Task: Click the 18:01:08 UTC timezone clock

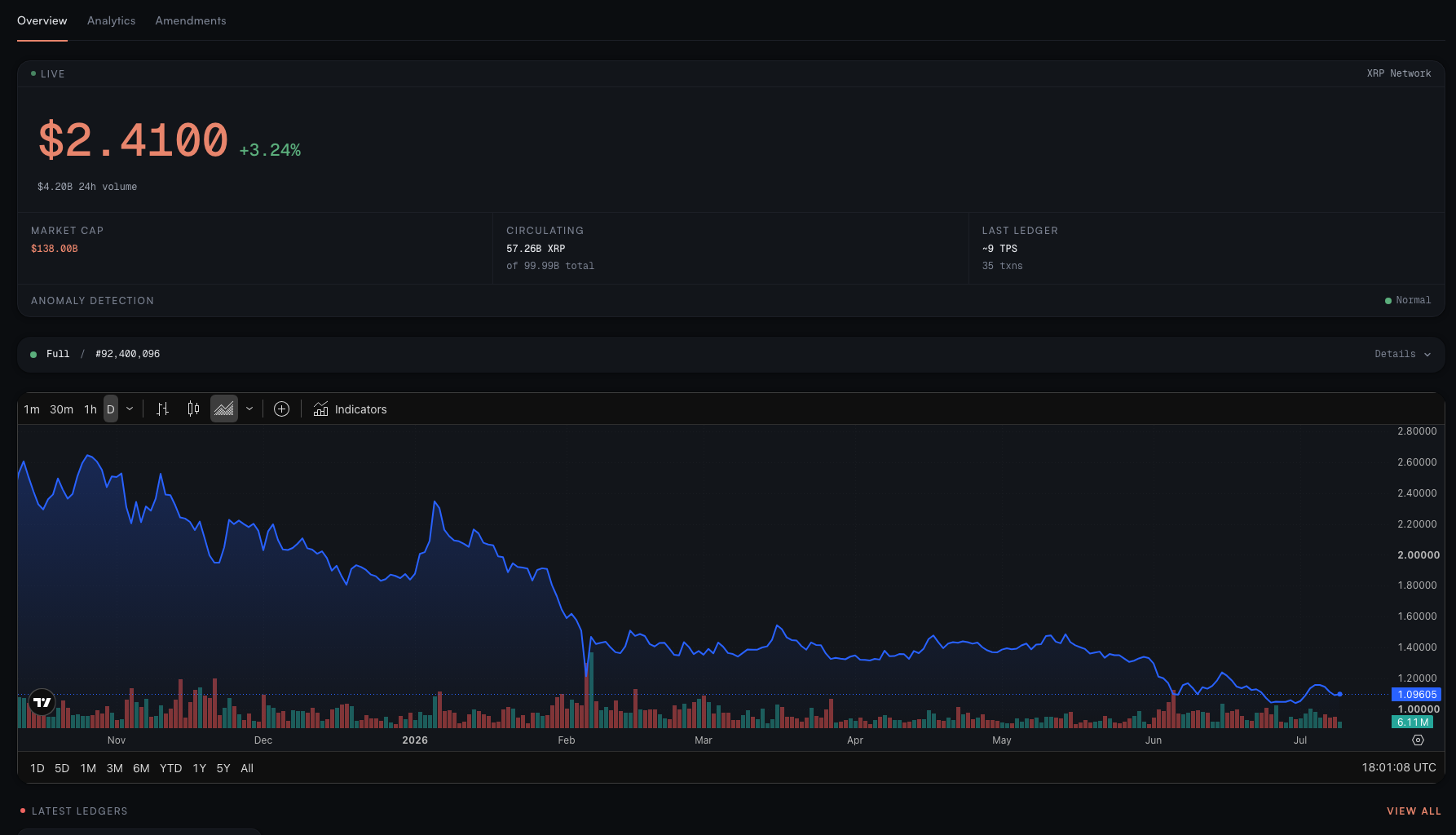Action: click(1399, 767)
